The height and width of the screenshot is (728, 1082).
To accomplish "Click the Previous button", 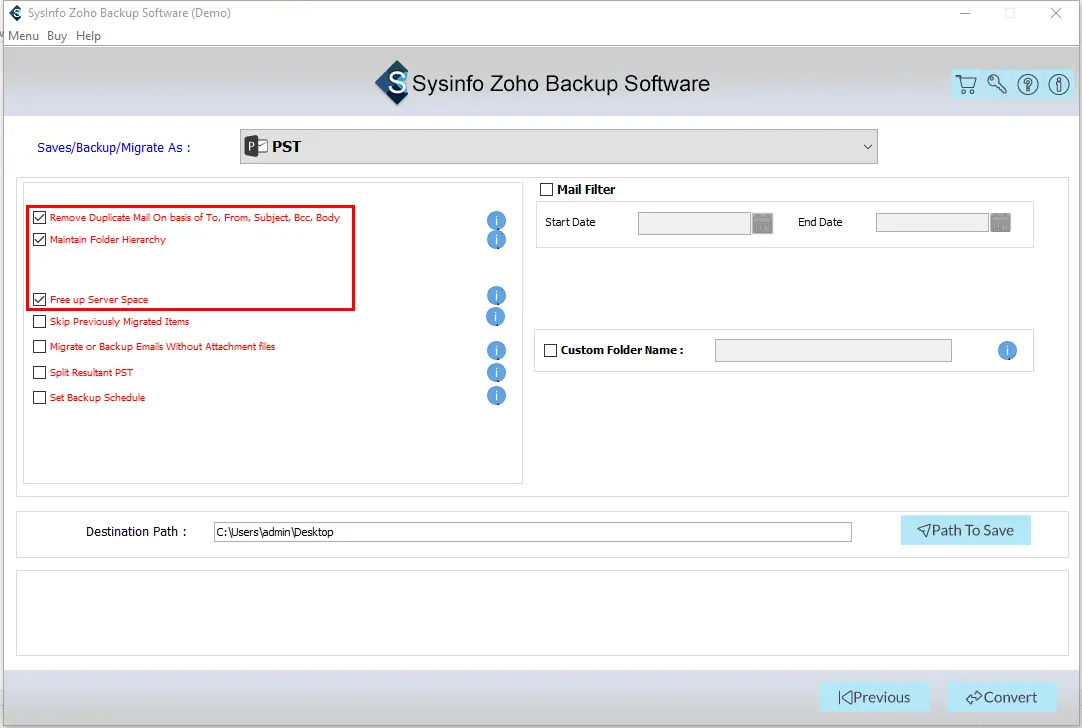I will click(x=874, y=697).
